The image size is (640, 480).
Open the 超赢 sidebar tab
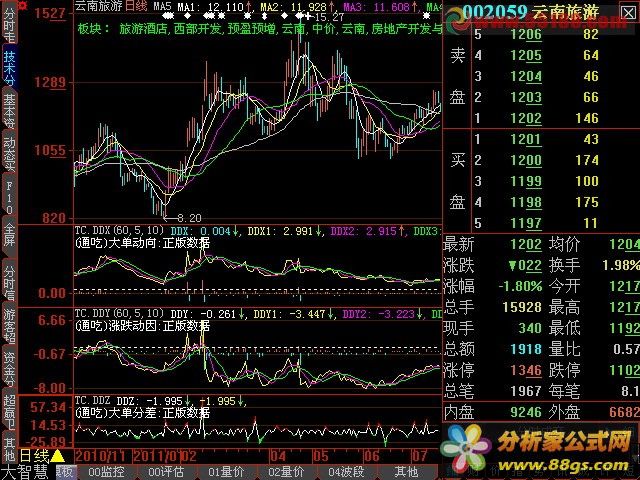9,411
